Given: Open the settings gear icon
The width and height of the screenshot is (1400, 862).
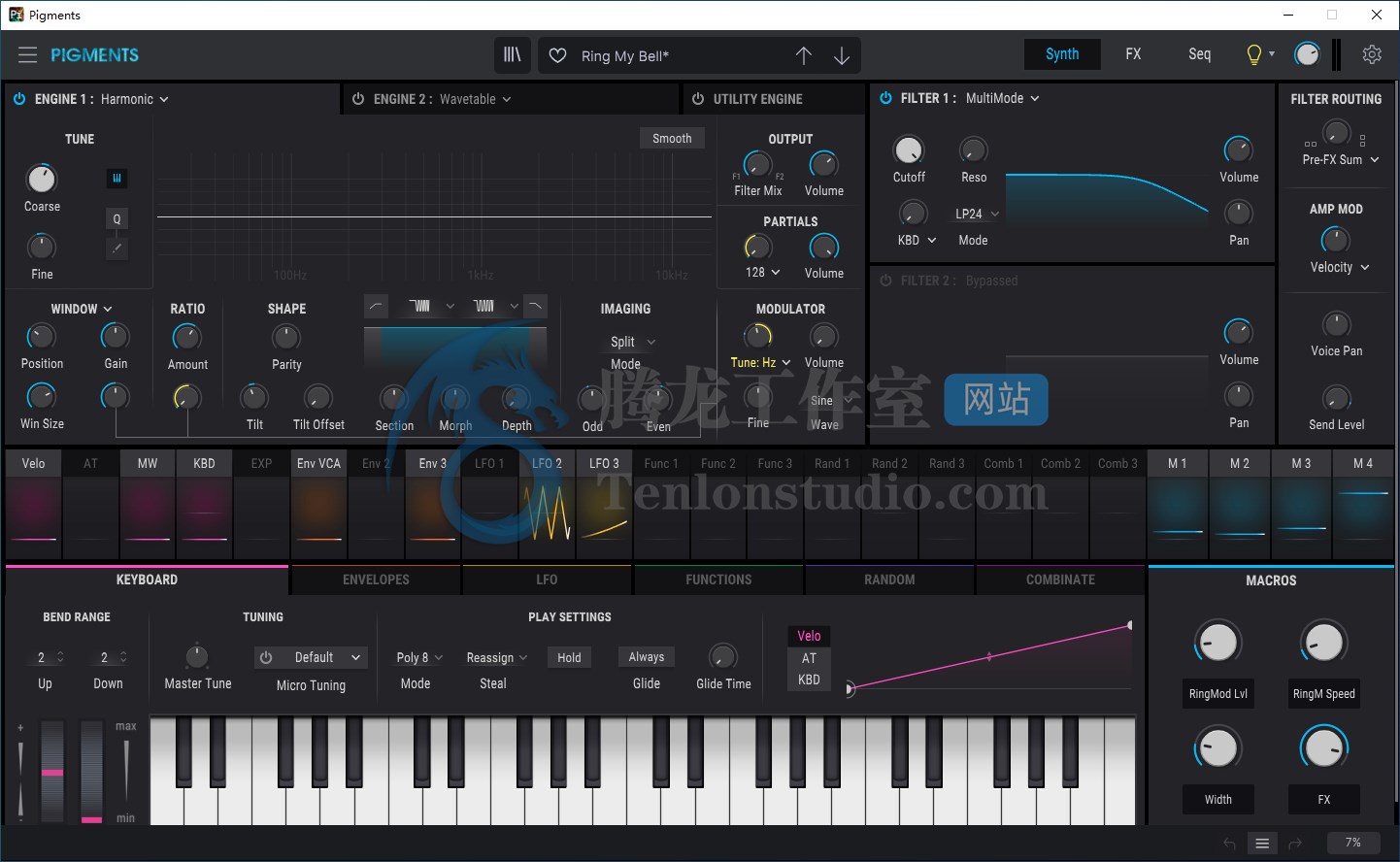Looking at the screenshot, I should 1372,55.
